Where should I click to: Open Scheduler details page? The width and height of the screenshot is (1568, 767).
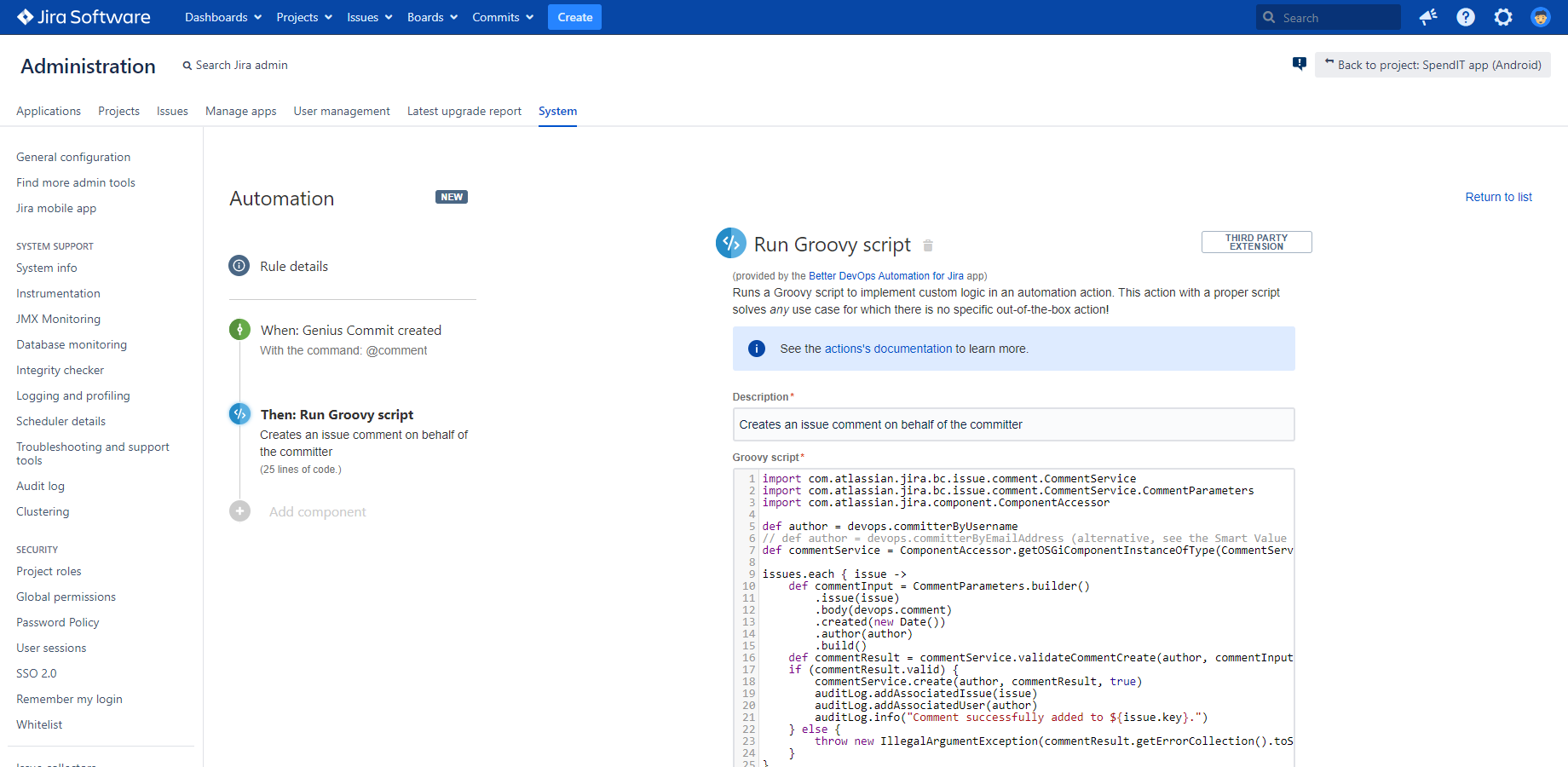click(x=61, y=421)
